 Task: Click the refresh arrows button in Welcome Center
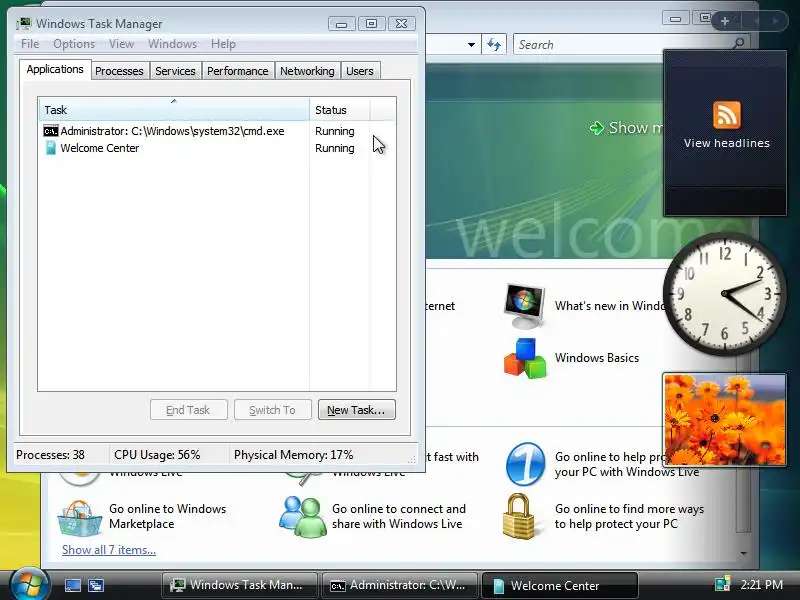pyautogui.click(x=494, y=44)
